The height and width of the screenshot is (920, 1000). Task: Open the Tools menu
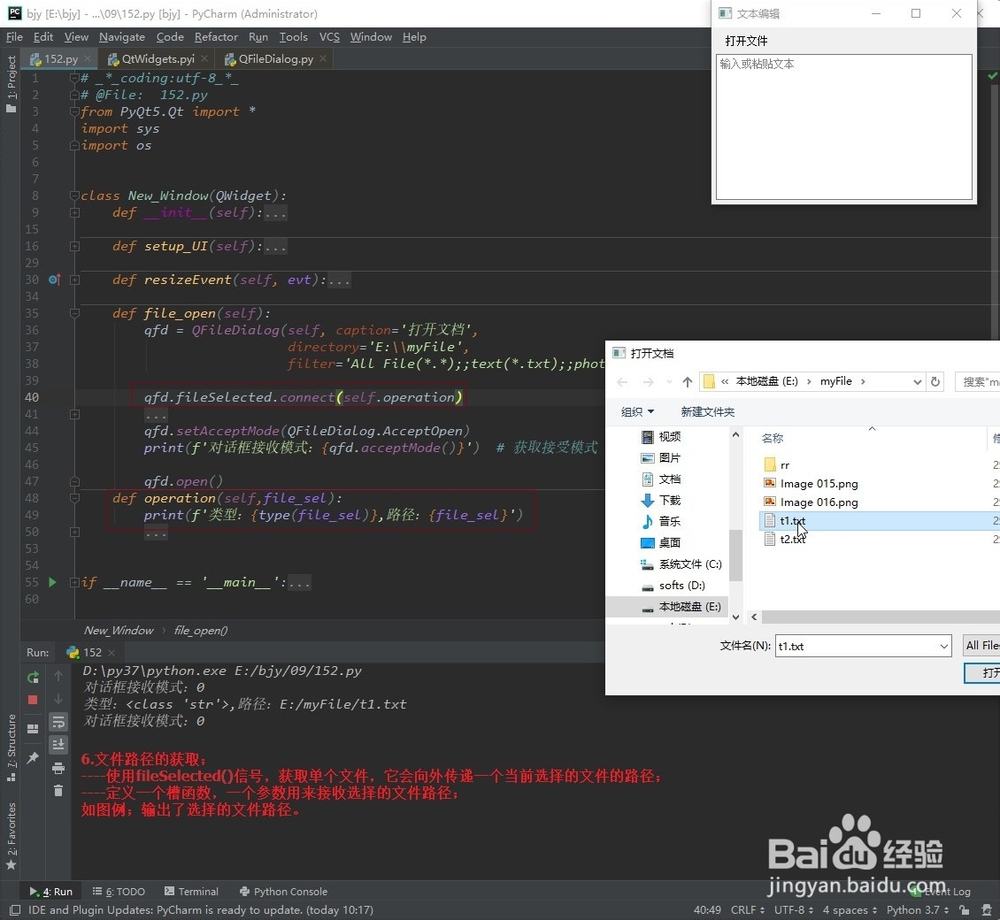tap(293, 37)
